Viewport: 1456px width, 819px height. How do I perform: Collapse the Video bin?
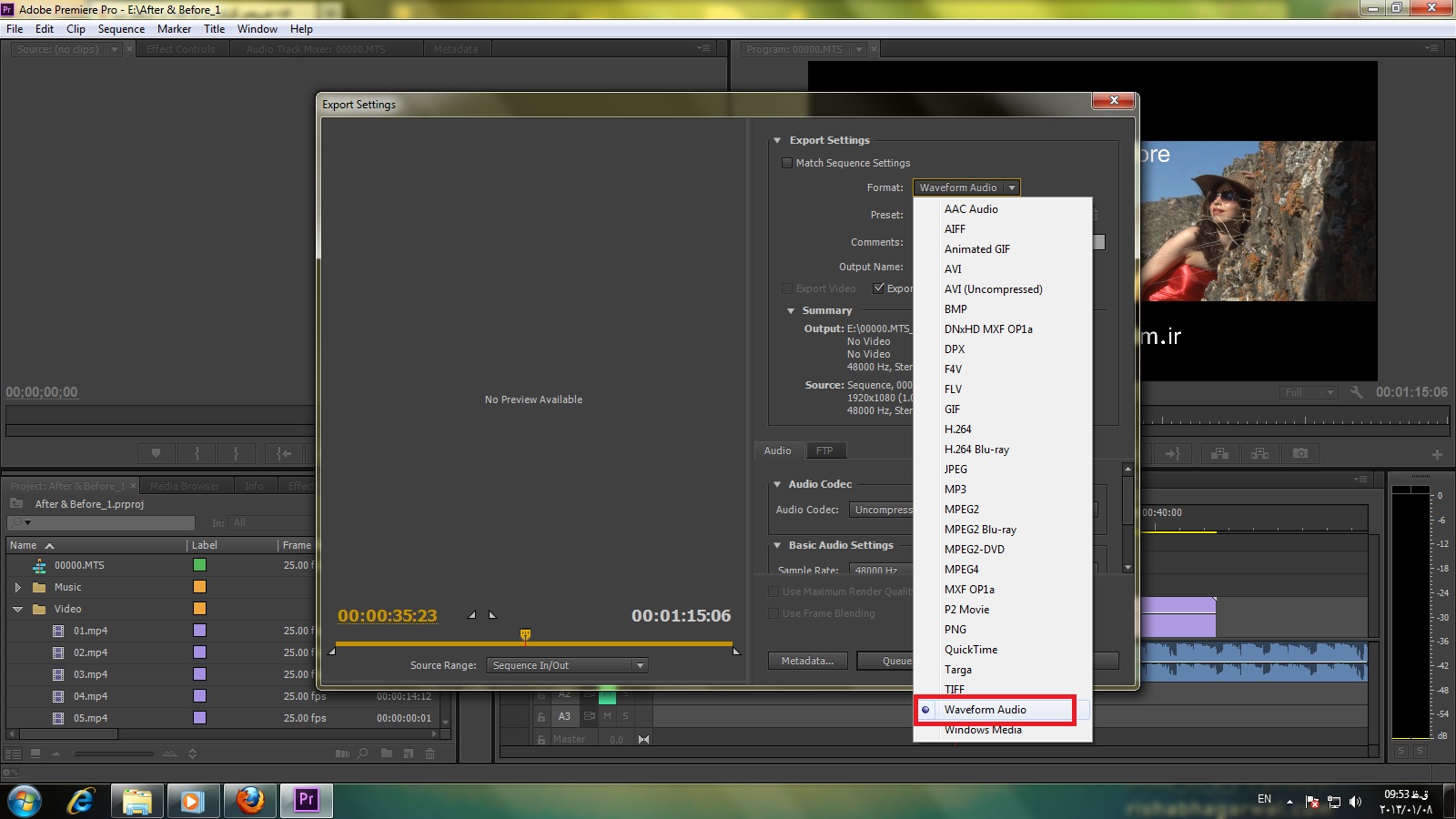(x=17, y=609)
